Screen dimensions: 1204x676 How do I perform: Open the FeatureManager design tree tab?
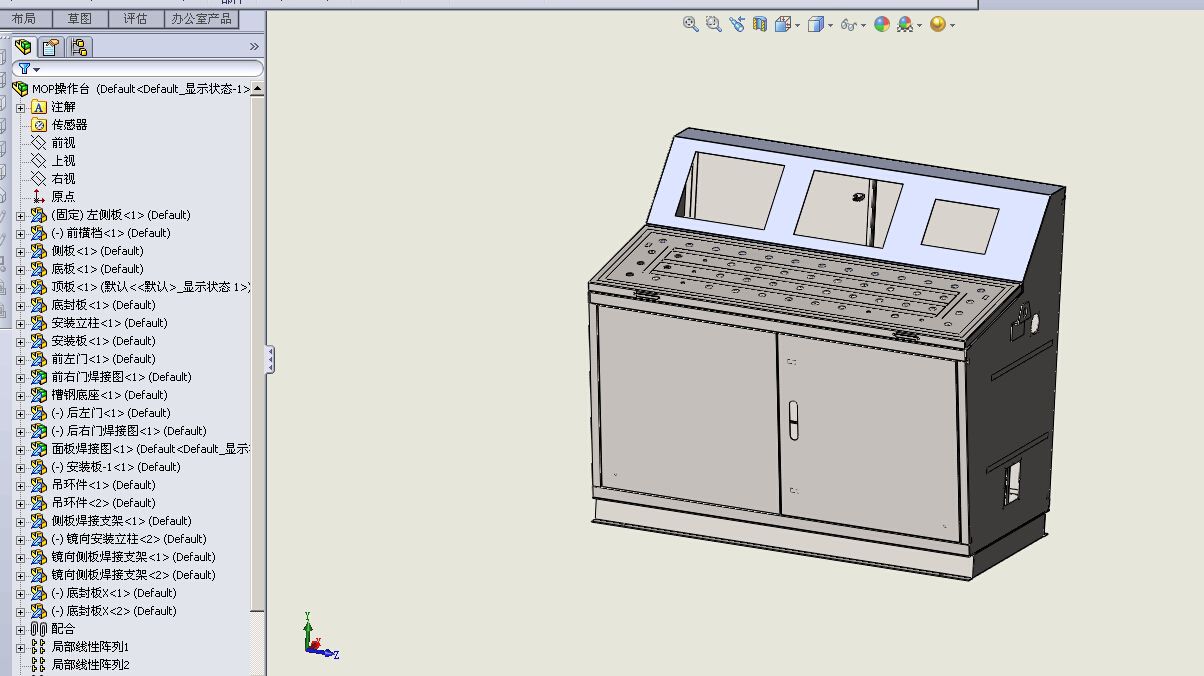coord(23,46)
